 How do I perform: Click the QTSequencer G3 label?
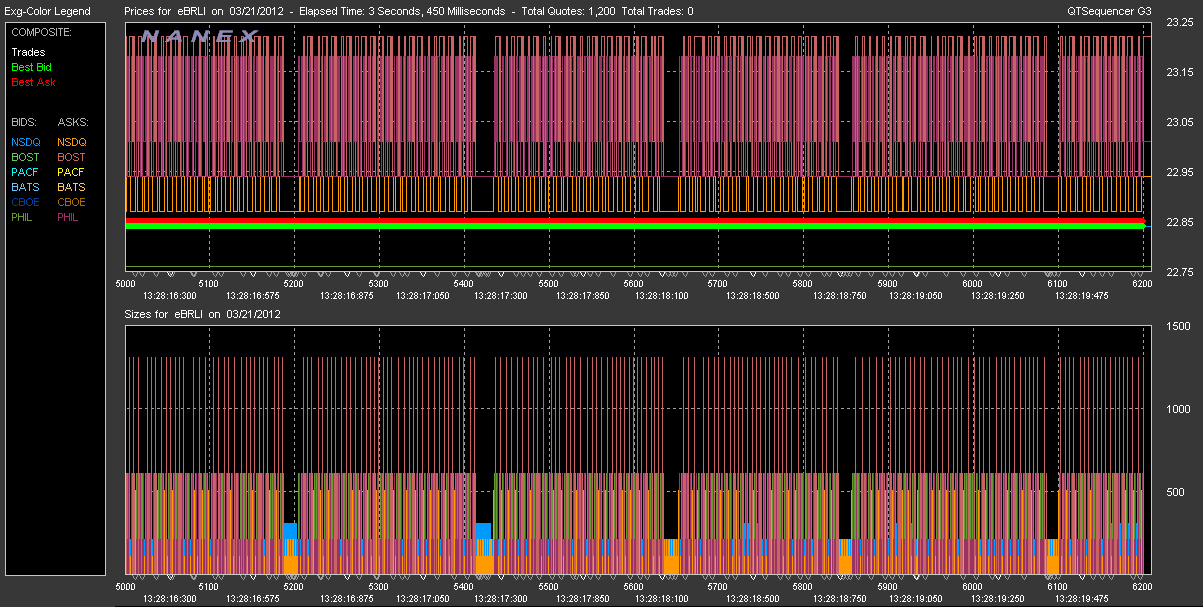point(1111,11)
